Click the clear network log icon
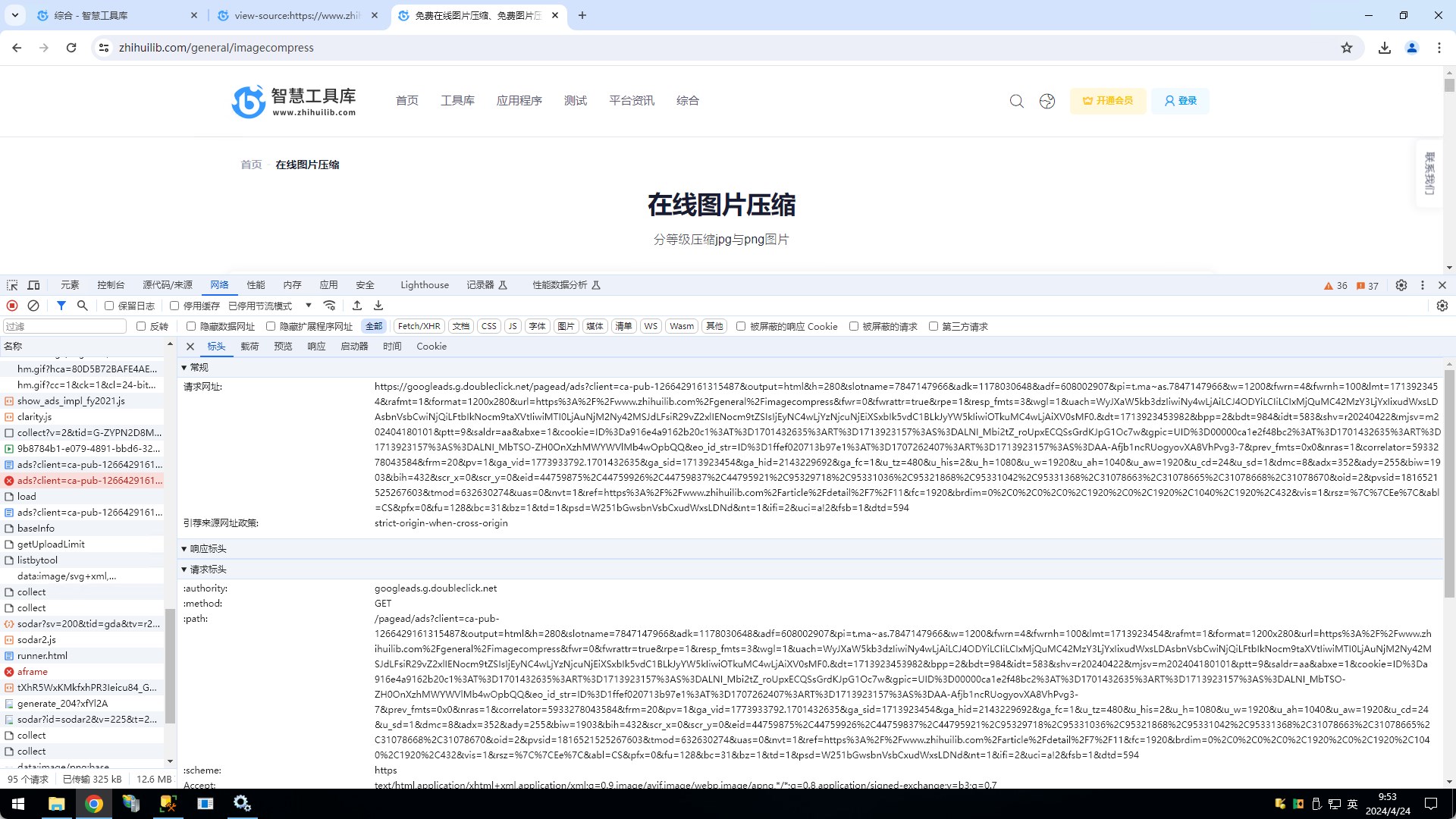This screenshot has width=1456, height=819. [x=33, y=306]
